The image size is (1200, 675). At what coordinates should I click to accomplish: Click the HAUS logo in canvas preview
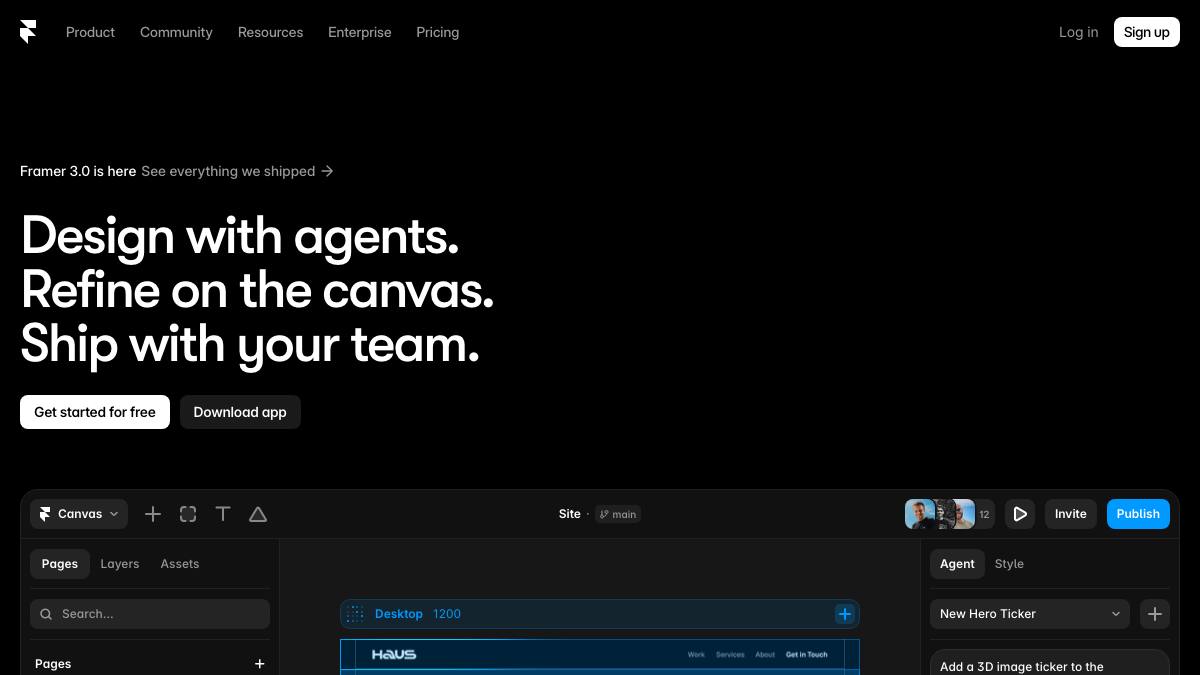coord(394,655)
